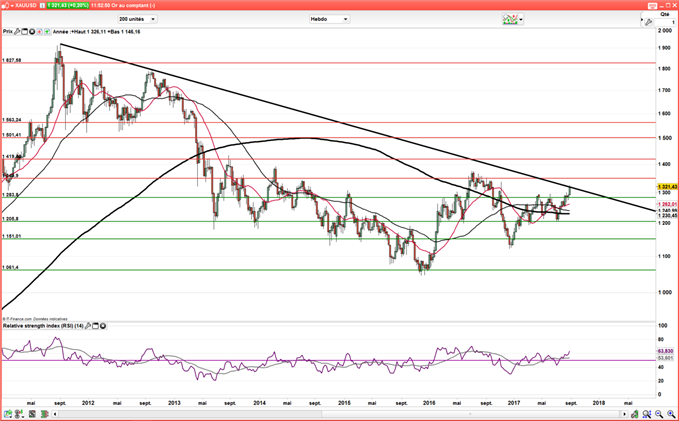Click the fourth bottom-left toolbar icon
The image size is (679, 421).
pyautogui.click(x=44, y=414)
